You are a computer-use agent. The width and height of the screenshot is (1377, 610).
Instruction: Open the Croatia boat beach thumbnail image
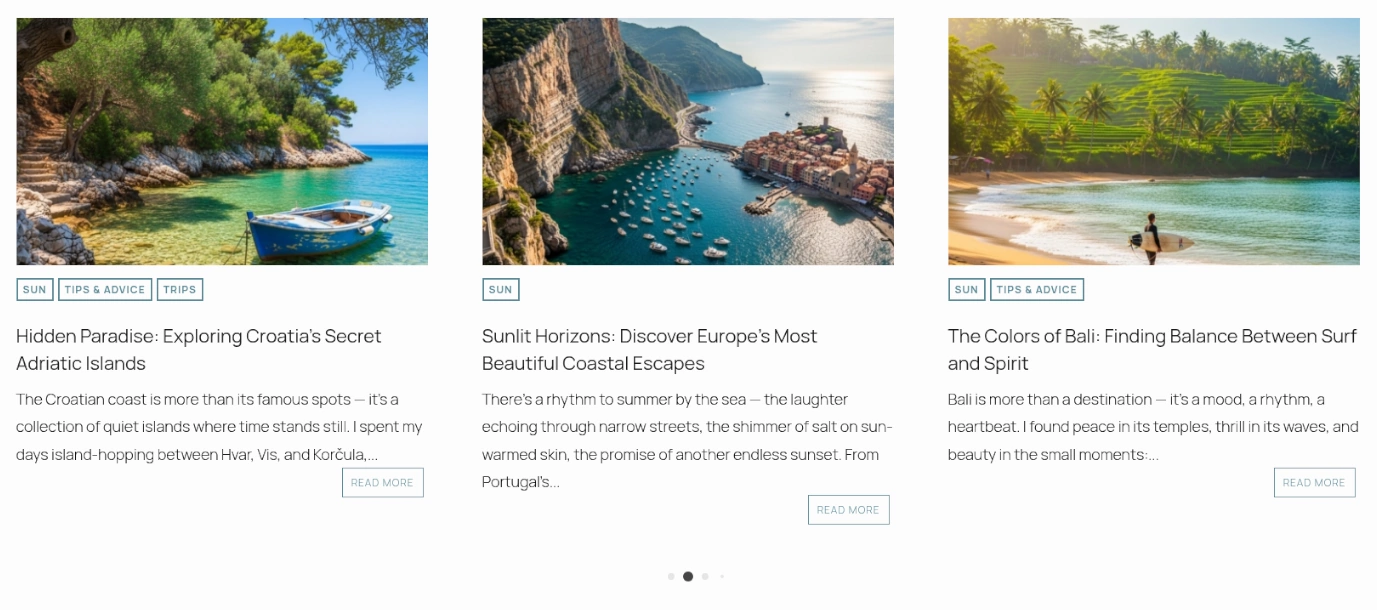pos(222,141)
